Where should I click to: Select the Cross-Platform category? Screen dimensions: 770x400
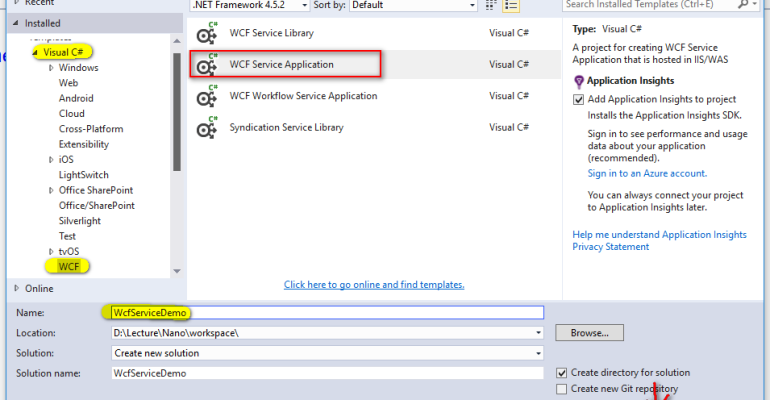[x=91, y=129]
